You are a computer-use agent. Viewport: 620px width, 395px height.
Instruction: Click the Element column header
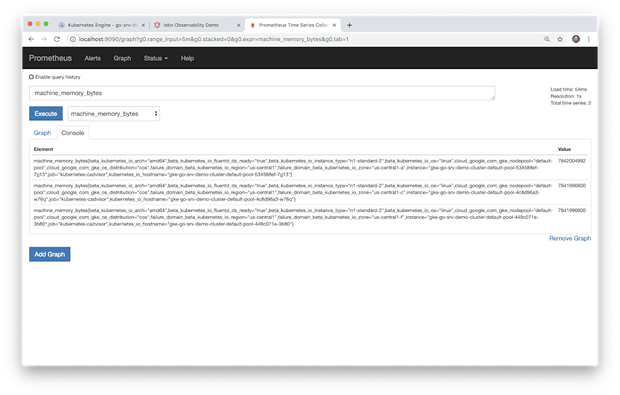(x=43, y=149)
